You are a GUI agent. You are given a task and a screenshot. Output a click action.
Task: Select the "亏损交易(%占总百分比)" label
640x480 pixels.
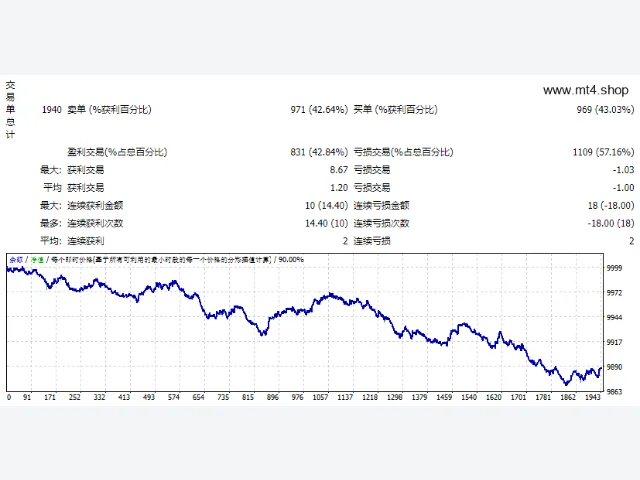[x=403, y=152]
